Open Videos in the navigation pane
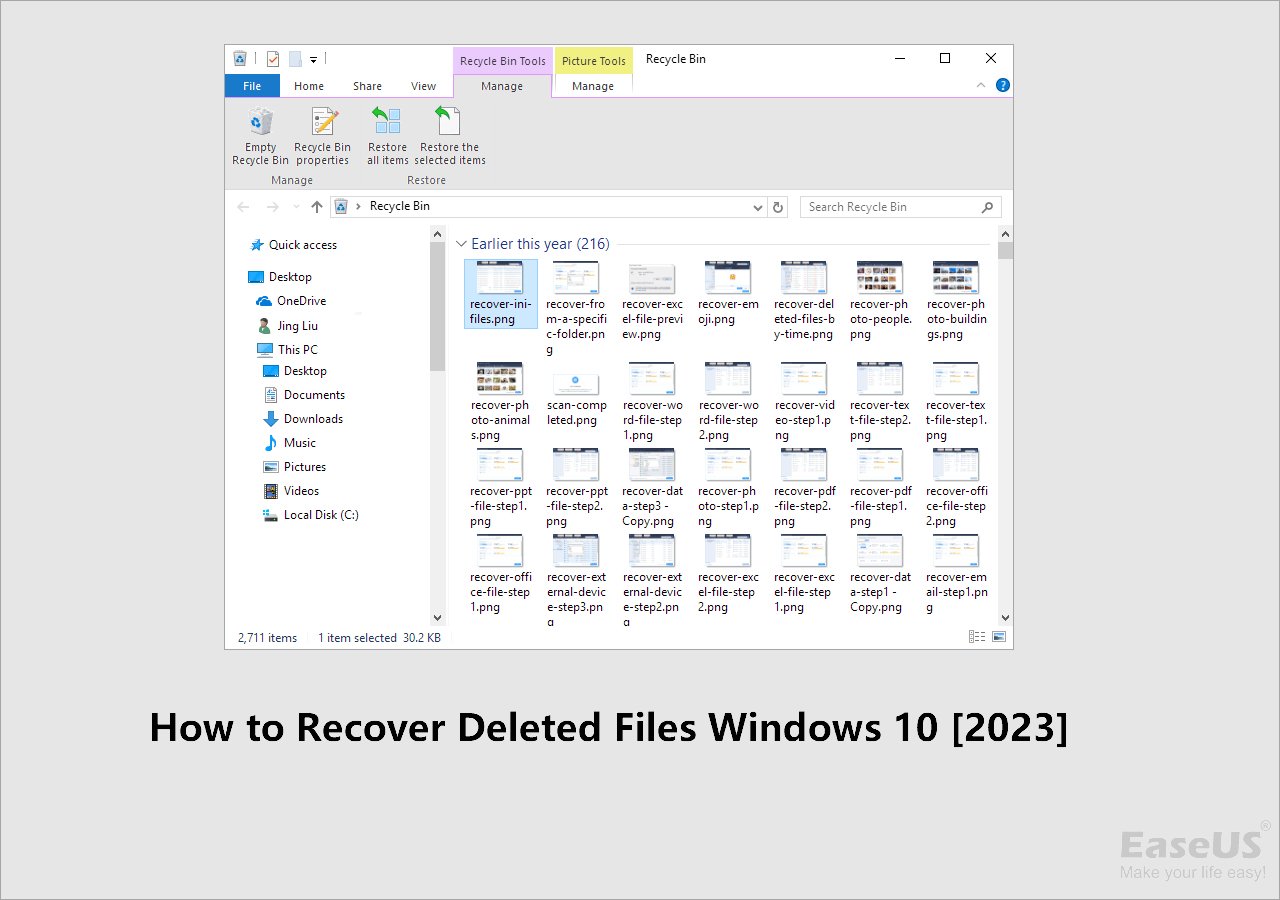The height and width of the screenshot is (900, 1280). point(291,491)
